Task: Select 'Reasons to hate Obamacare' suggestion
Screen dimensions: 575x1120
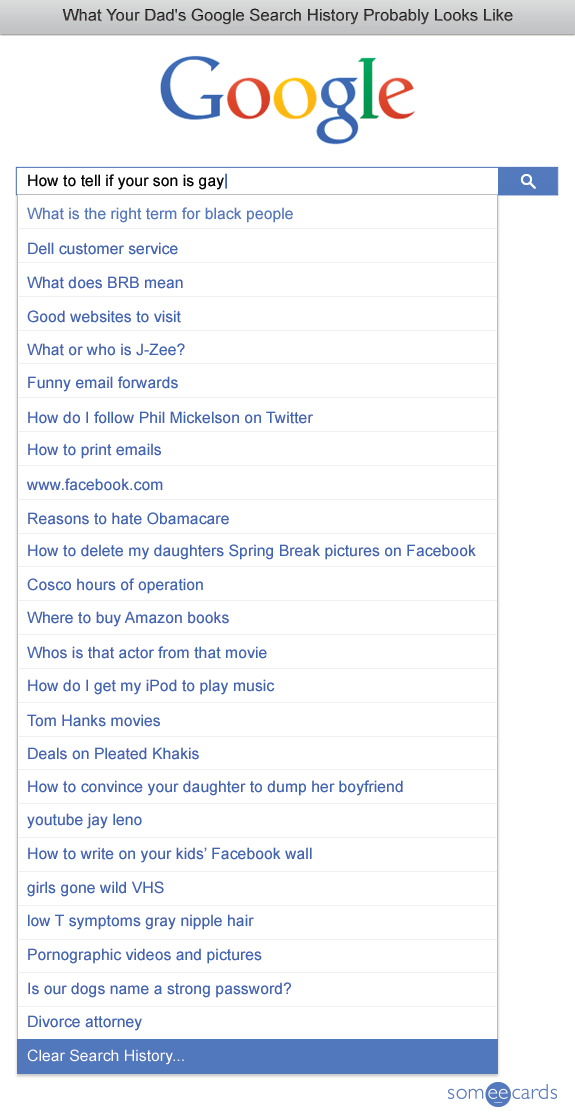Action: pos(257,518)
